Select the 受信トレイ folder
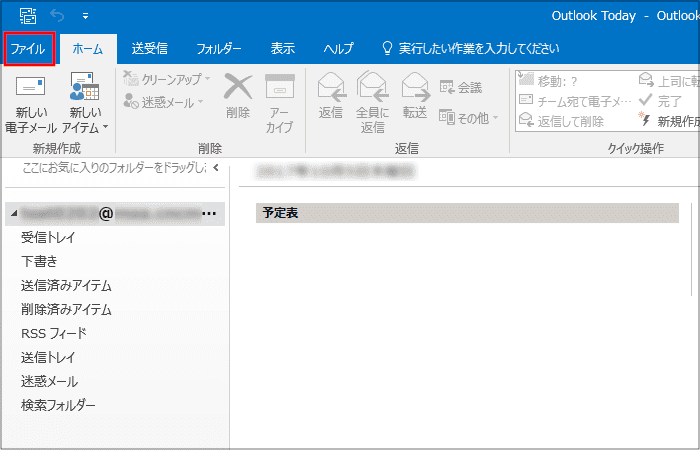Image resolution: width=700 pixels, height=450 pixels. pos(48,238)
